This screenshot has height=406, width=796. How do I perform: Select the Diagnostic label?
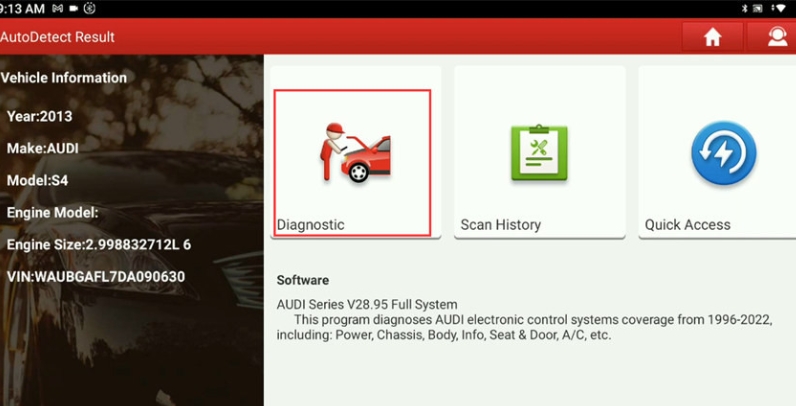point(310,225)
